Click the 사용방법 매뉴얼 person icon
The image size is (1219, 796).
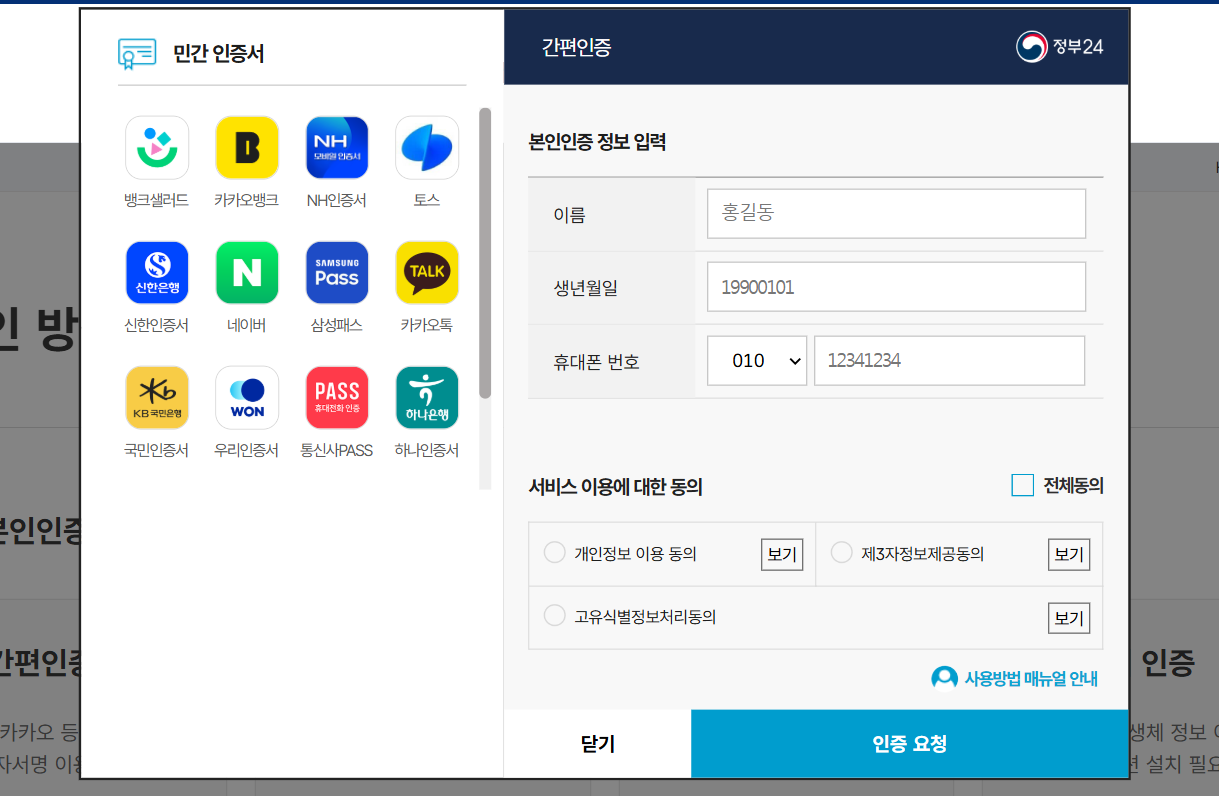tap(944, 679)
